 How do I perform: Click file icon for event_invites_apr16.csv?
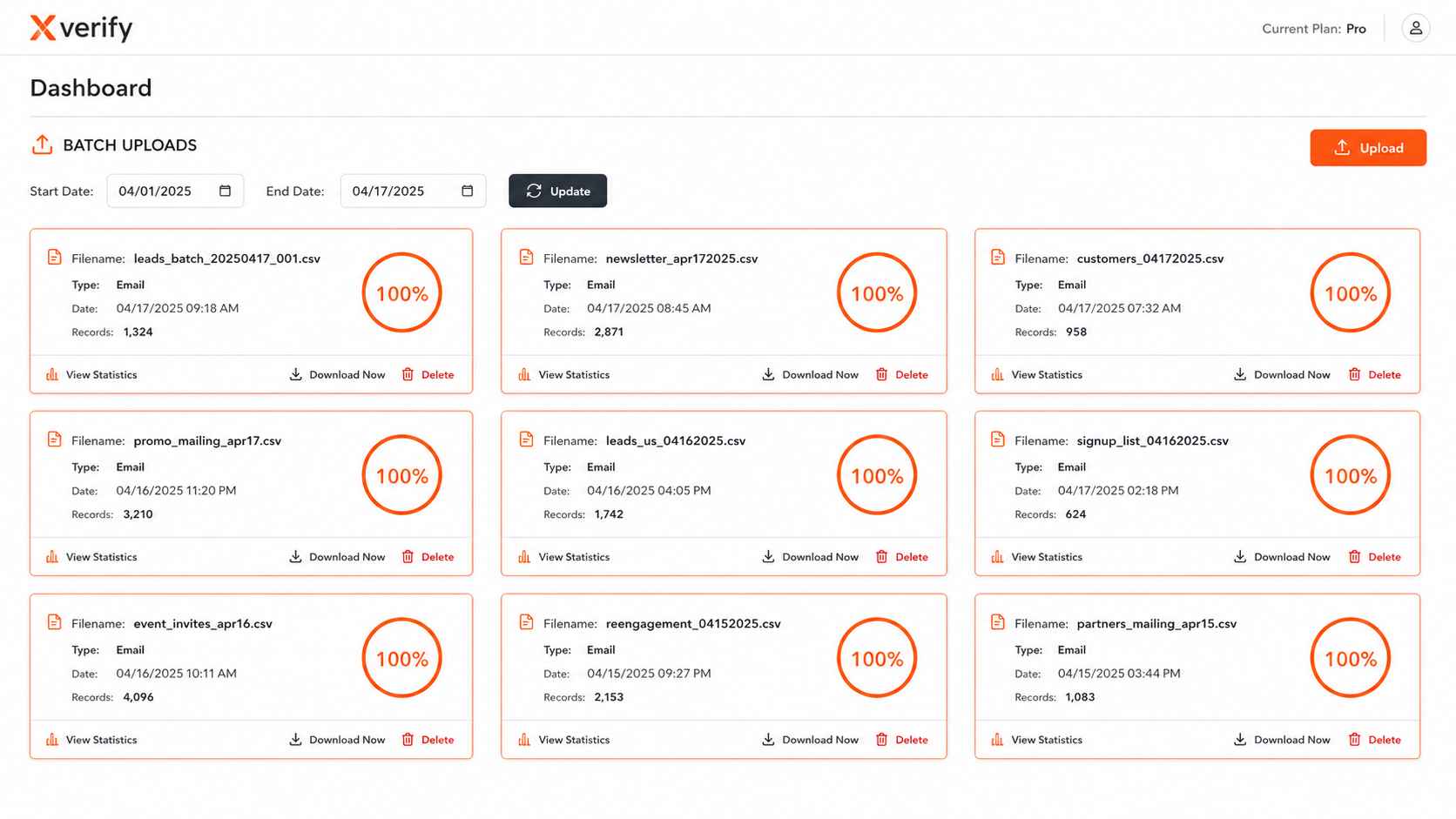(x=54, y=622)
